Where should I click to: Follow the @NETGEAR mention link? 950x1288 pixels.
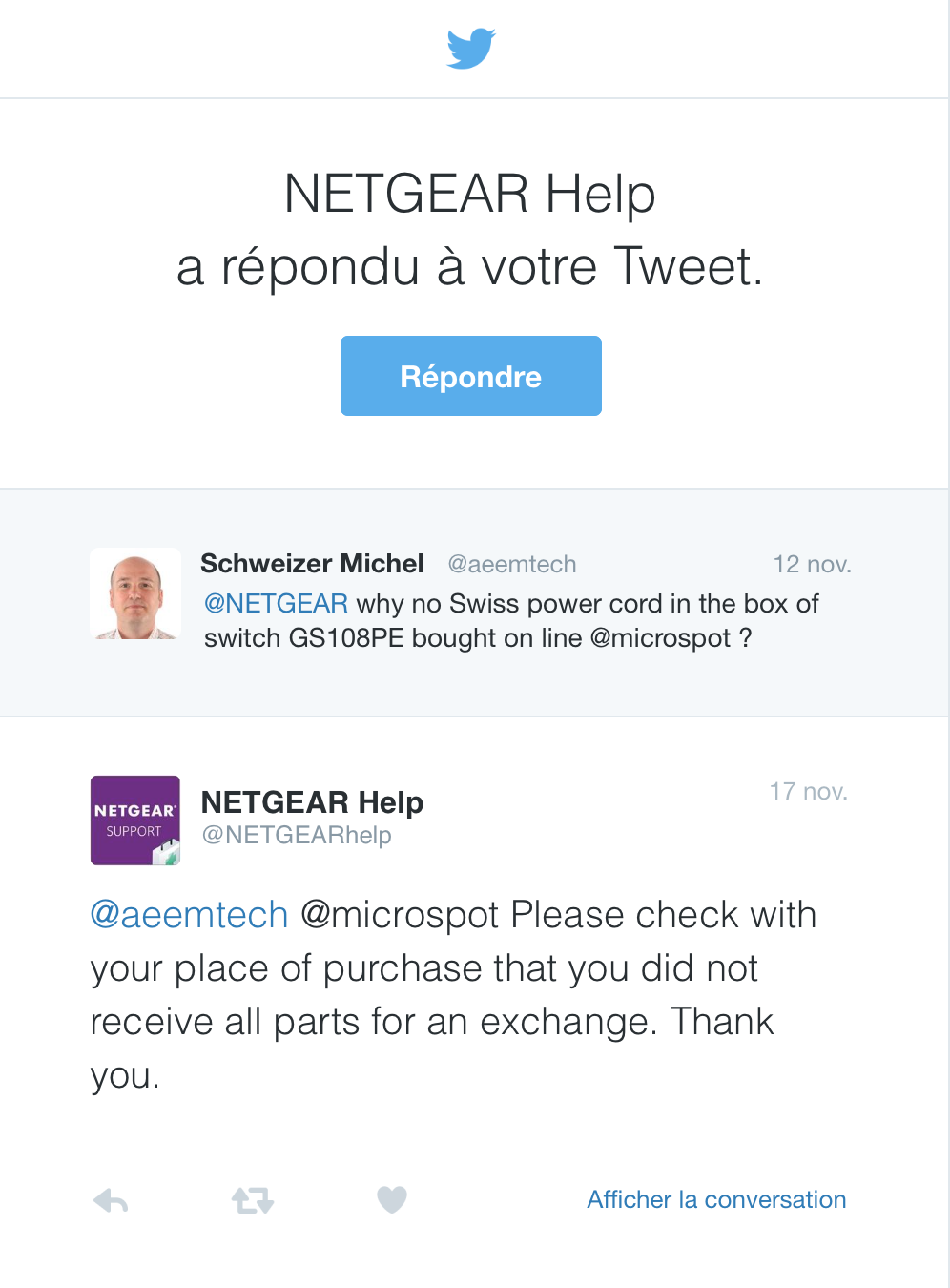(x=276, y=604)
